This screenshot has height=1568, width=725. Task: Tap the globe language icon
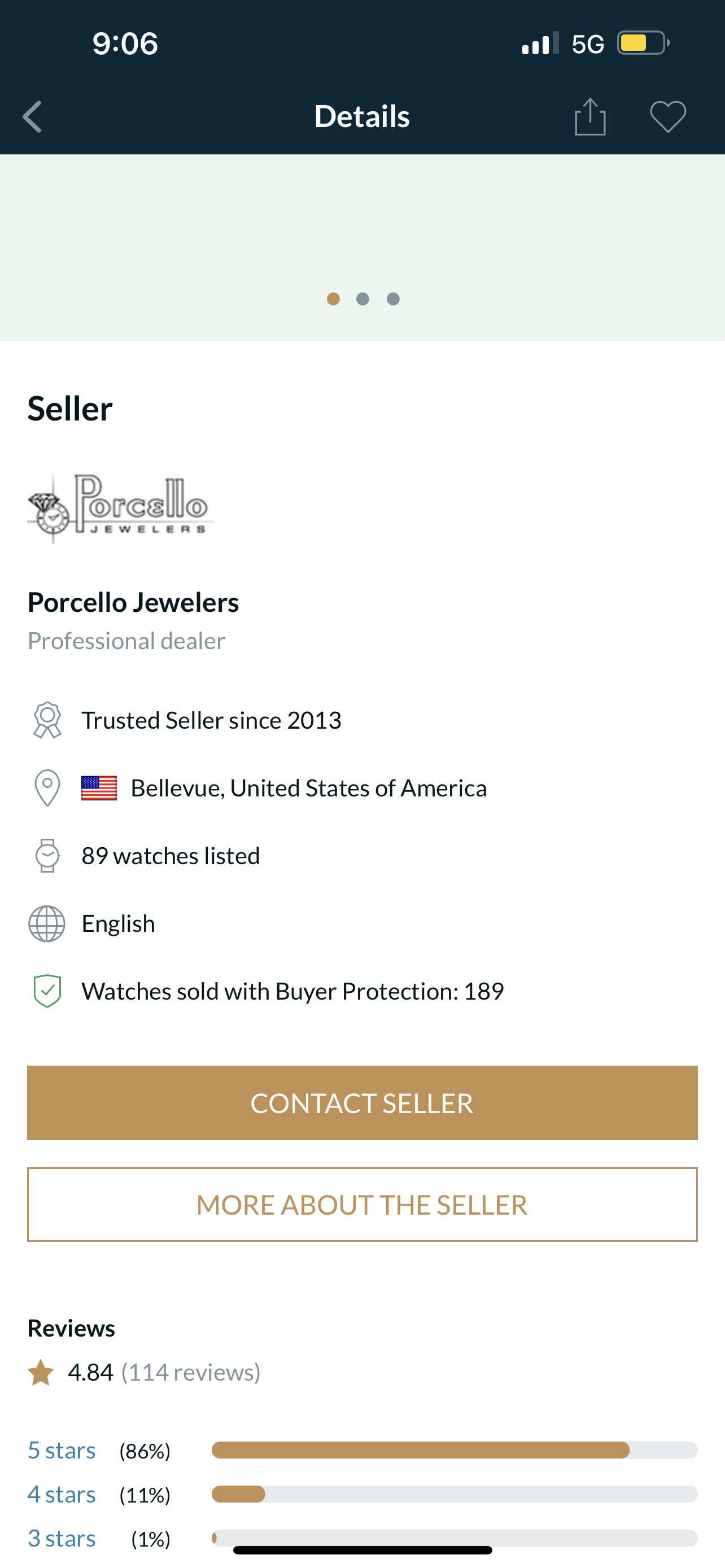point(47,923)
